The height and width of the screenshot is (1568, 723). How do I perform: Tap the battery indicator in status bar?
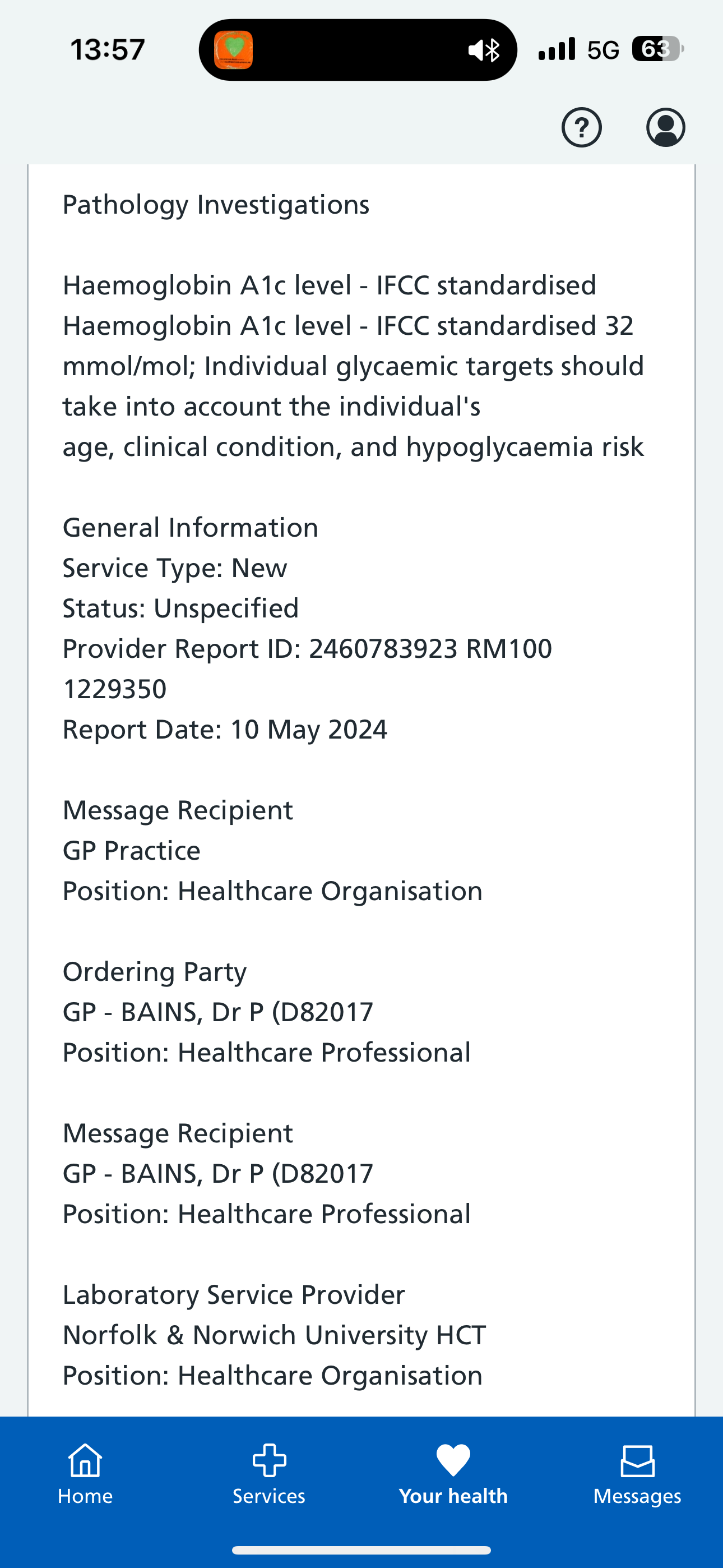pyautogui.click(x=657, y=49)
